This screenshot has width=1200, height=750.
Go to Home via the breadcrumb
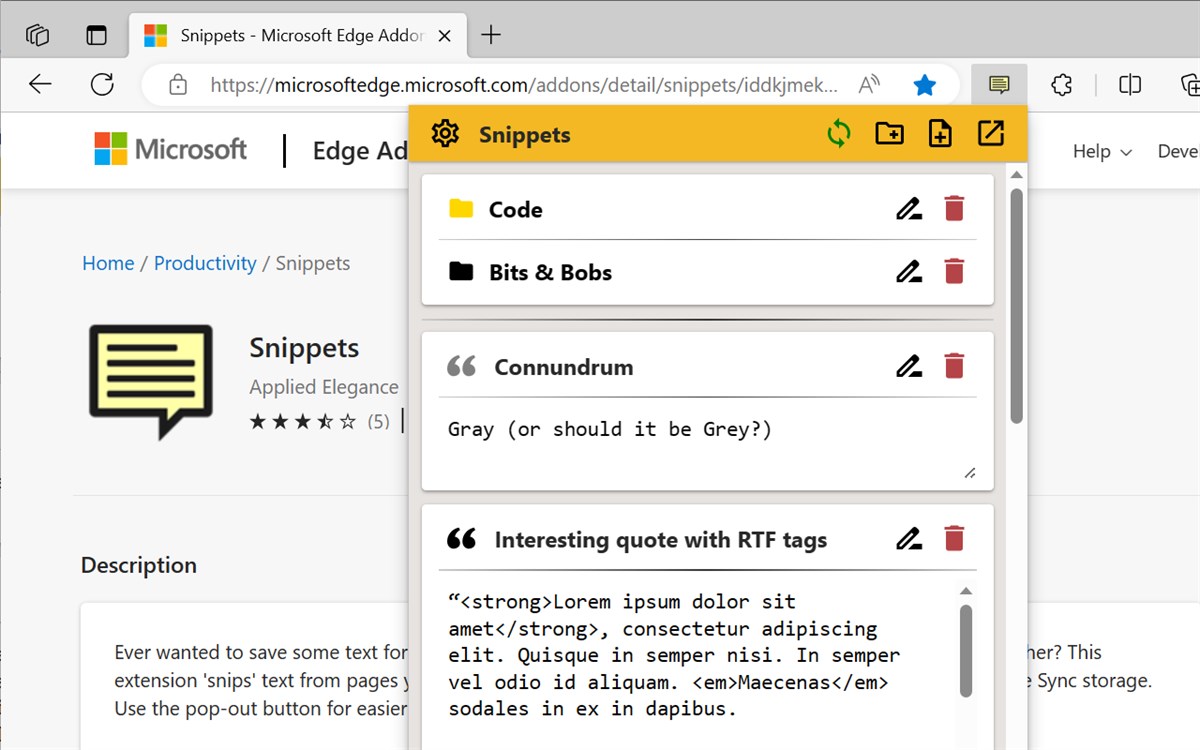click(x=107, y=263)
